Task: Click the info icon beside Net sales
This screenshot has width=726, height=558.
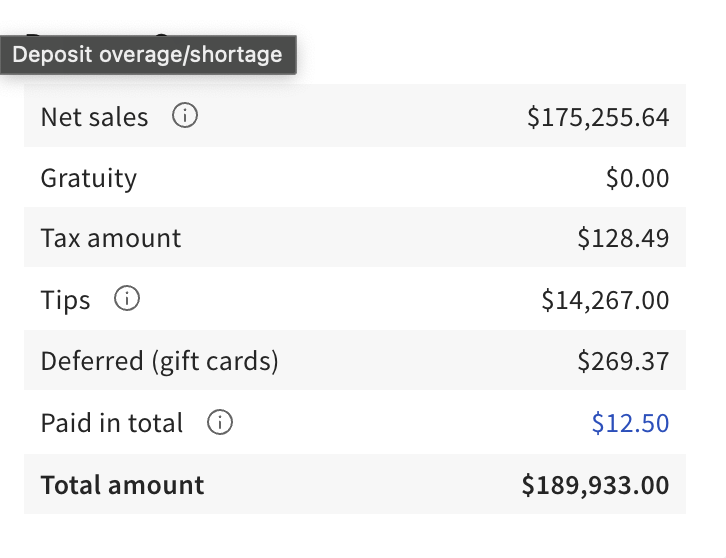Action: pos(185,116)
